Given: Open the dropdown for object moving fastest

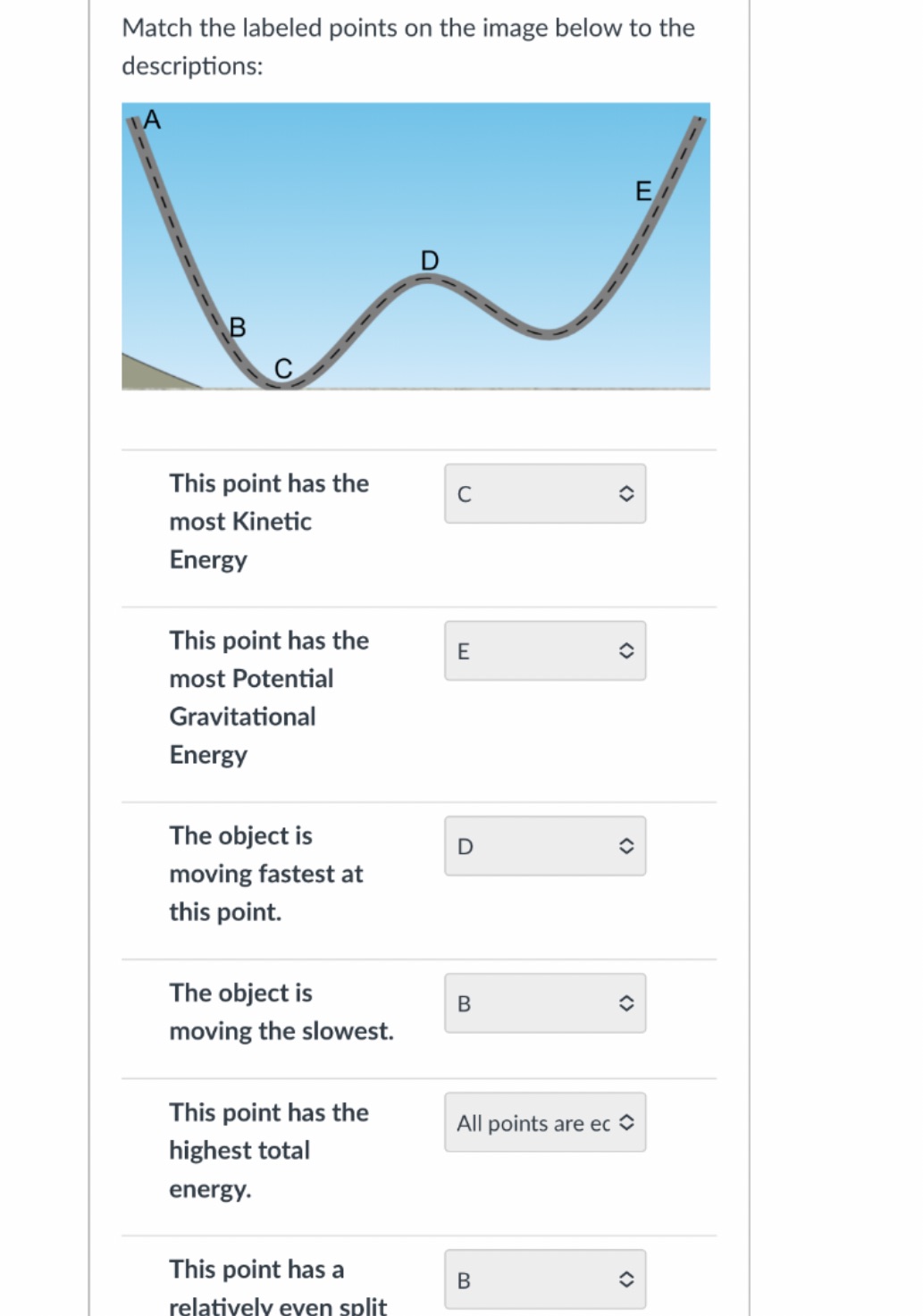Looking at the screenshot, I should 545,845.
